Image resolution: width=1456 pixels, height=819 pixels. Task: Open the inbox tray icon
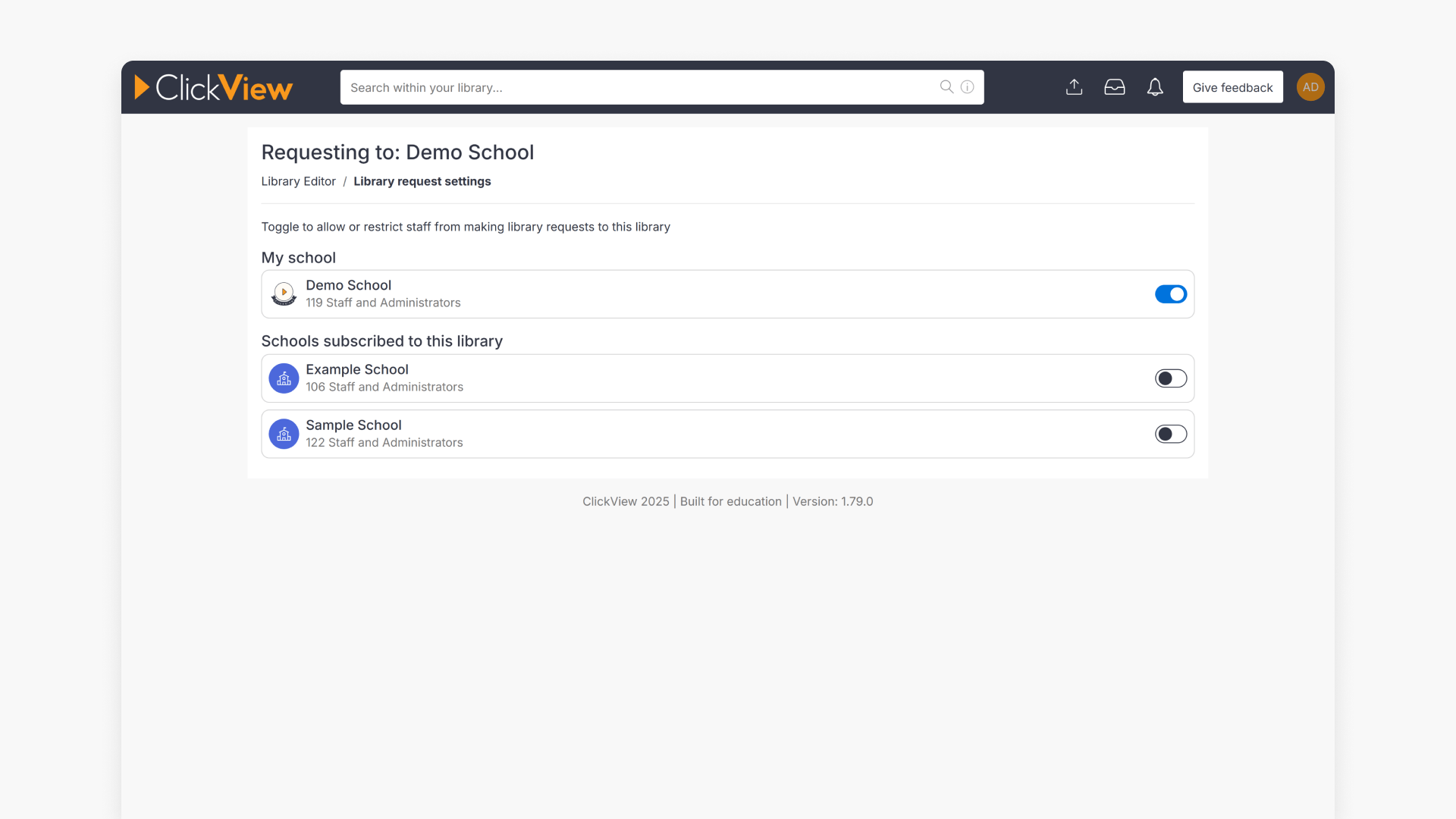click(x=1115, y=87)
